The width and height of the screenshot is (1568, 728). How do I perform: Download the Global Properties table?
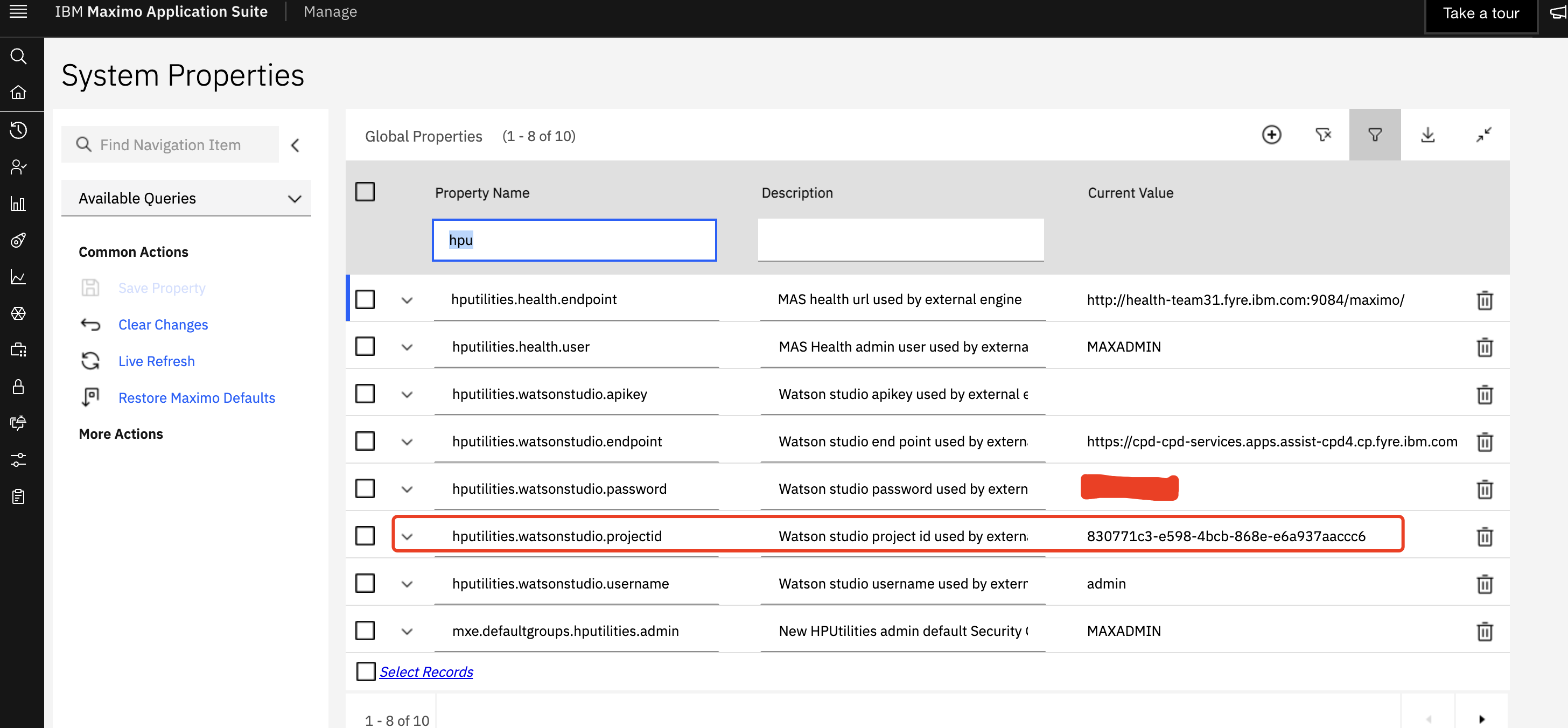[1427, 135]
